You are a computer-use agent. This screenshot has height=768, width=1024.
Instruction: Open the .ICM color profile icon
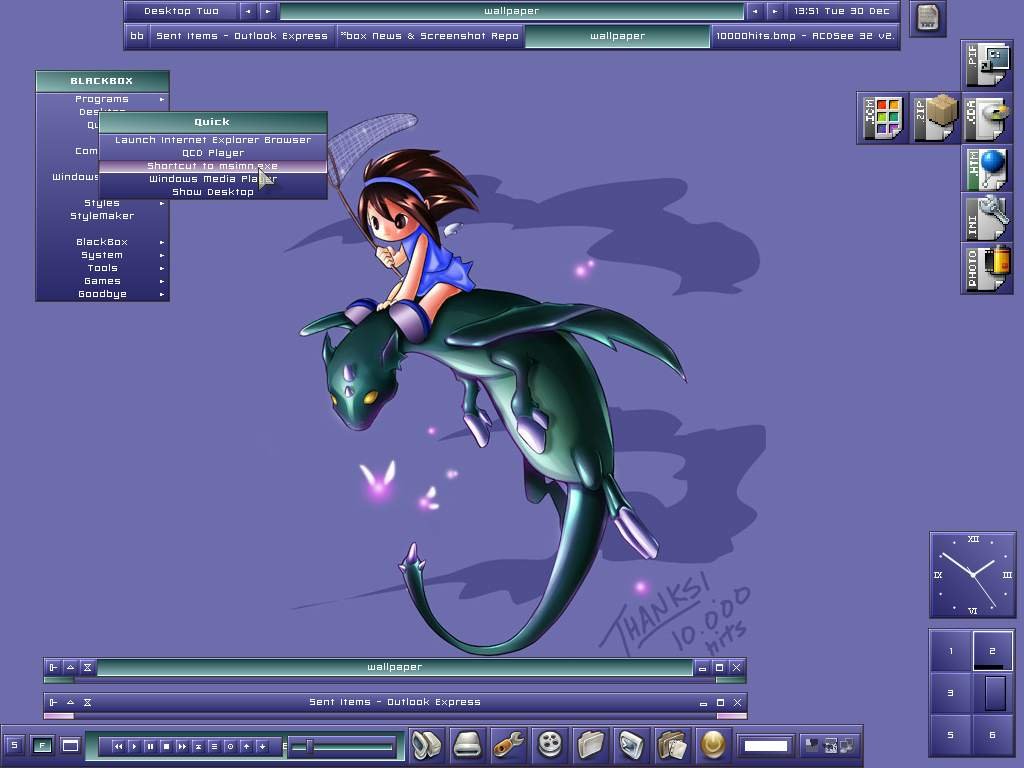point(882,118)
